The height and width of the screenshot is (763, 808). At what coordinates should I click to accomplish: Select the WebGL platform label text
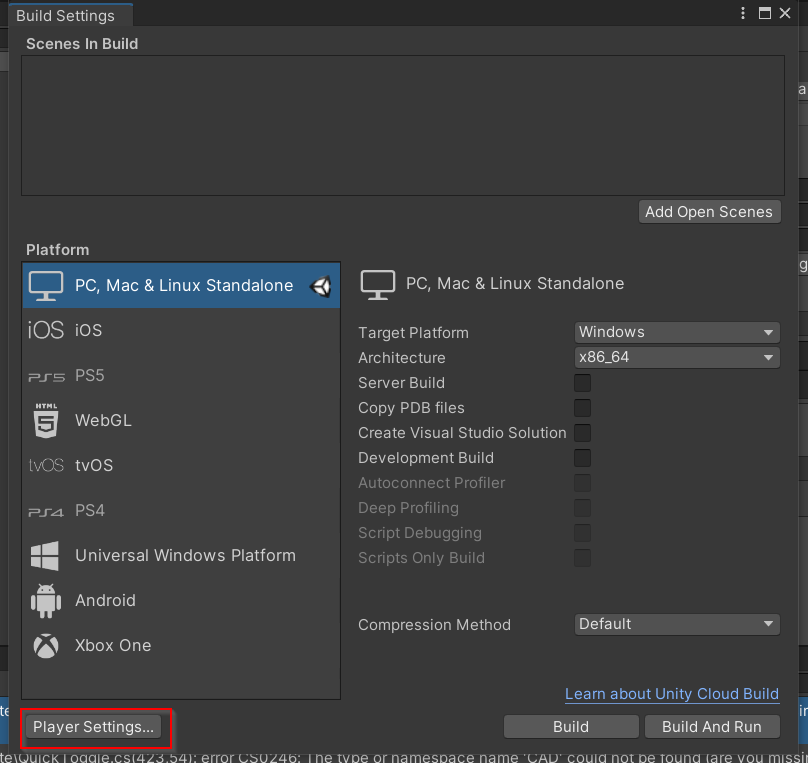pyautogui.click(x=103, y=420)
